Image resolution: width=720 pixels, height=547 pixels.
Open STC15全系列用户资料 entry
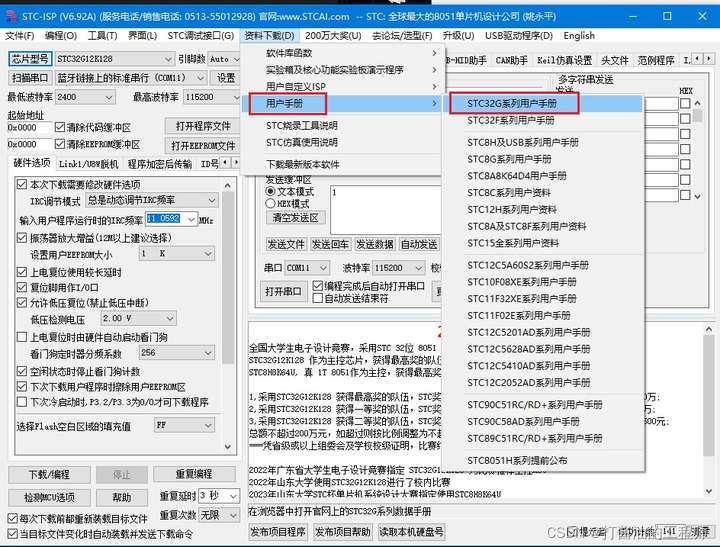coord(544,243)
